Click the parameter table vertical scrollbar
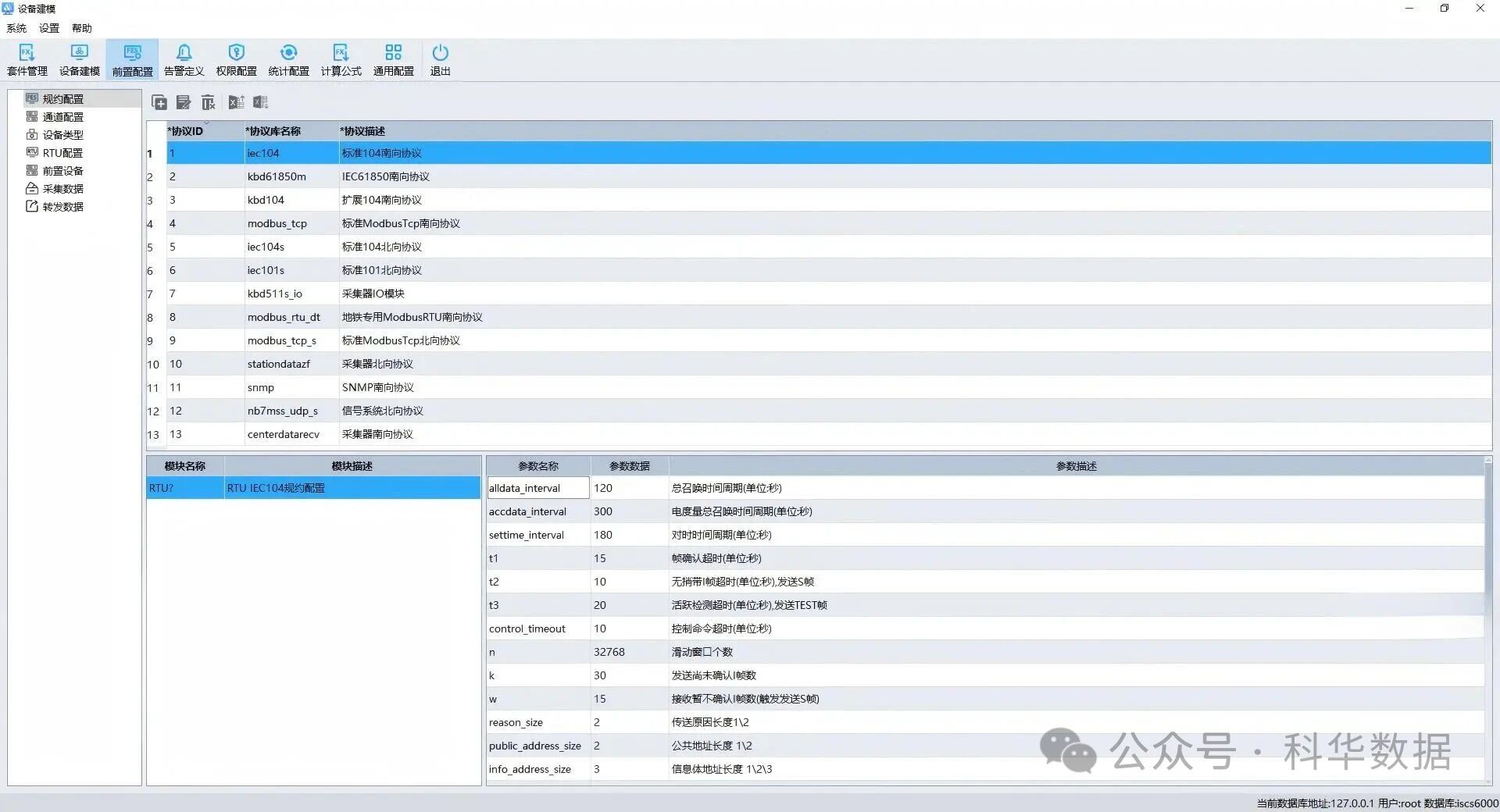1500x812 pixels. 1487,547
